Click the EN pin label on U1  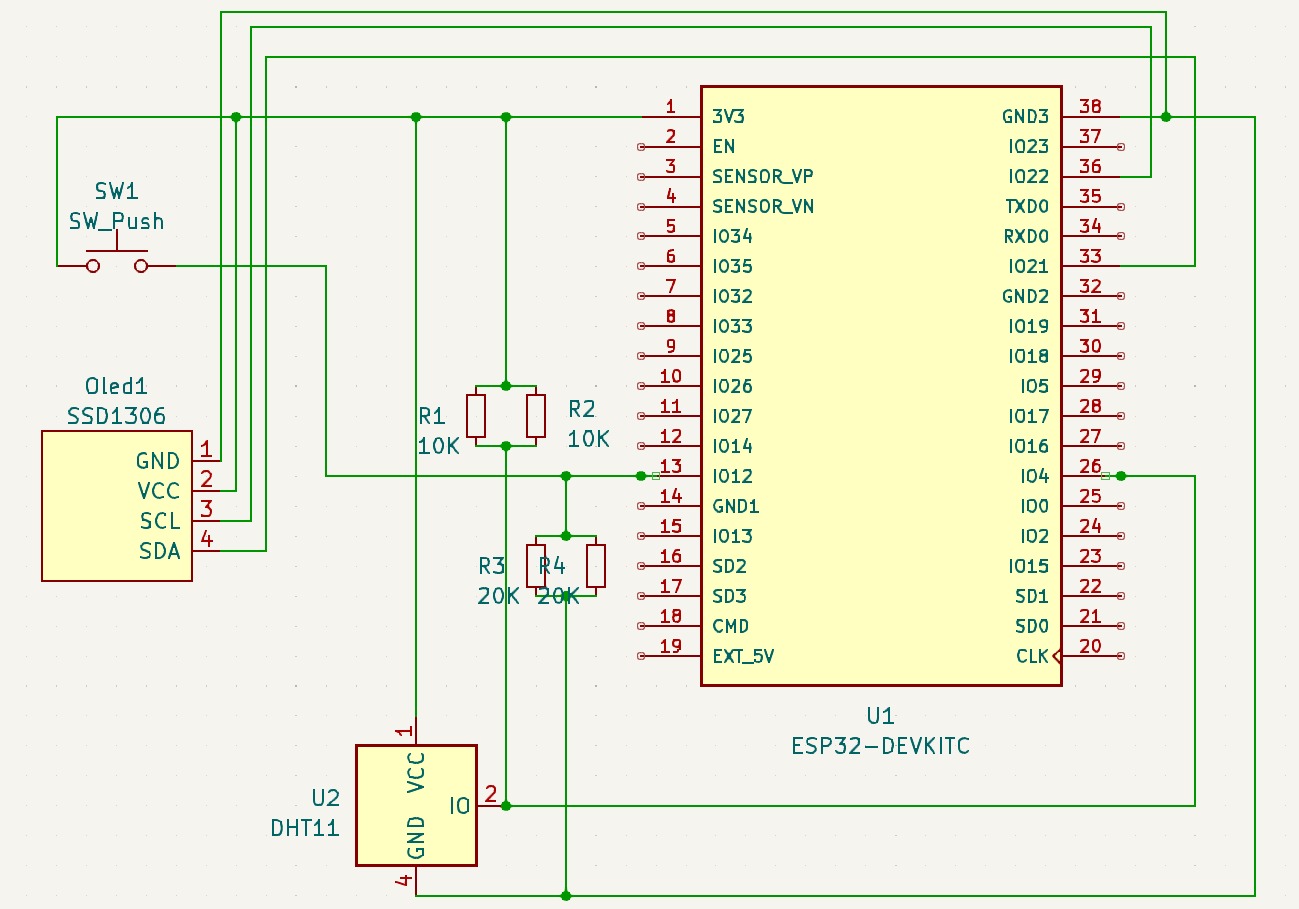tap(724, 146)
